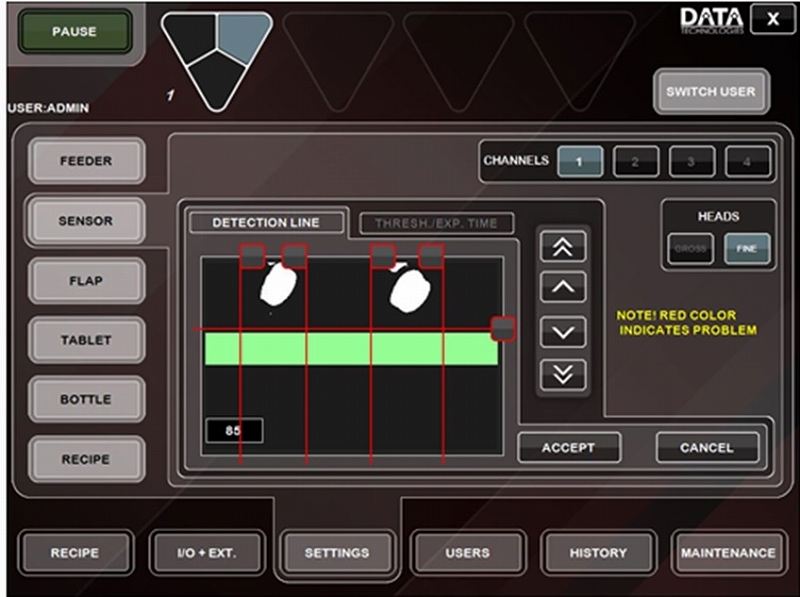Switch to the THRESH./EXP. TIME tab
The height and width of the screenshot is (597, 800).
tap(436, 224)
